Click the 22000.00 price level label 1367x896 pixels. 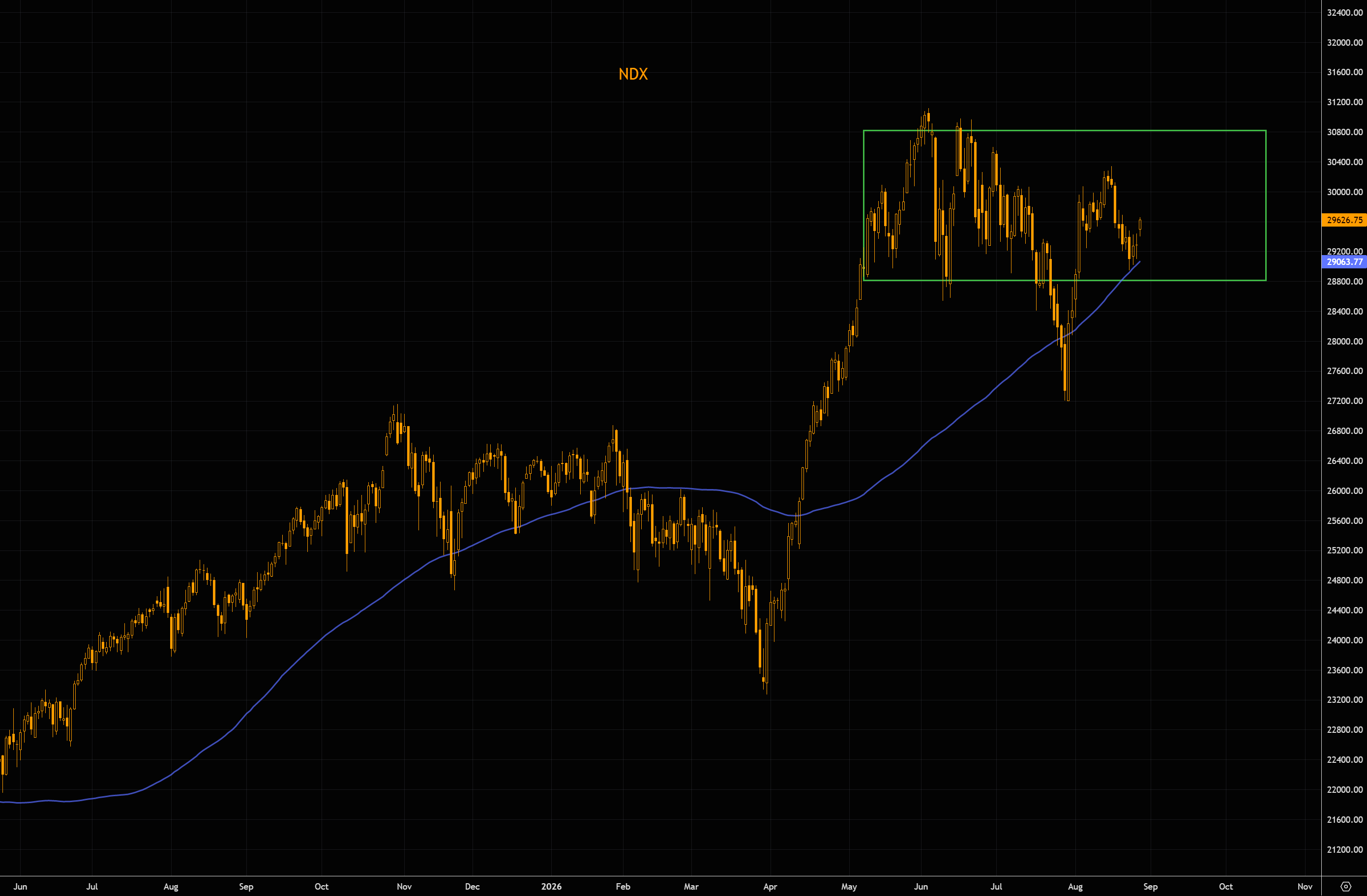[1344, 789]
